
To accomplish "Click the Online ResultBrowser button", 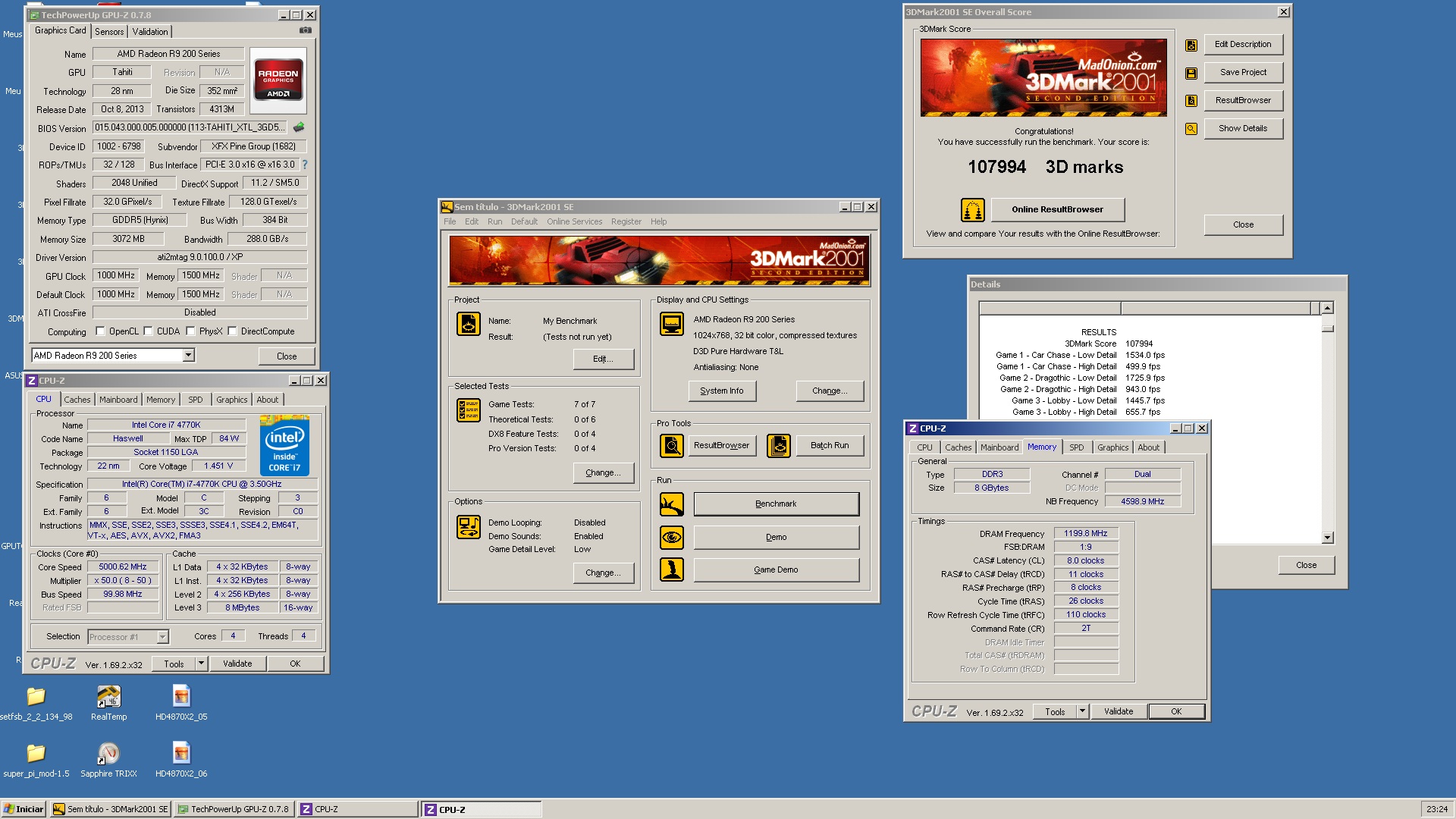I will point(1057,209).
